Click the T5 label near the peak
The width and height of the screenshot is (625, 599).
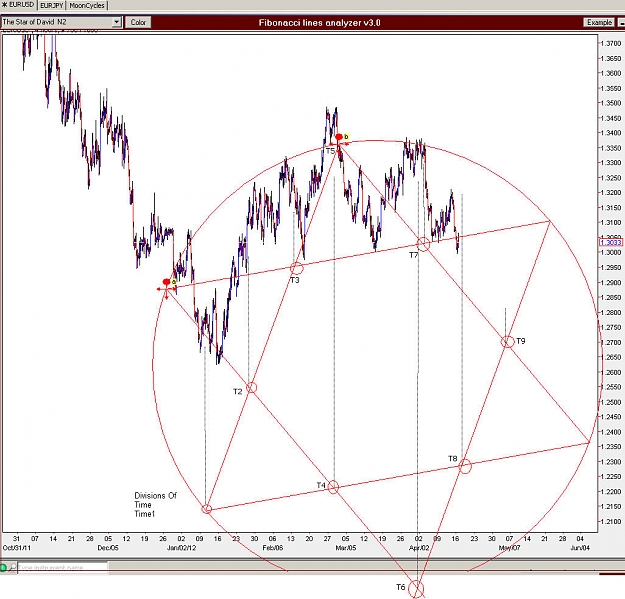(x=330, y=151)
